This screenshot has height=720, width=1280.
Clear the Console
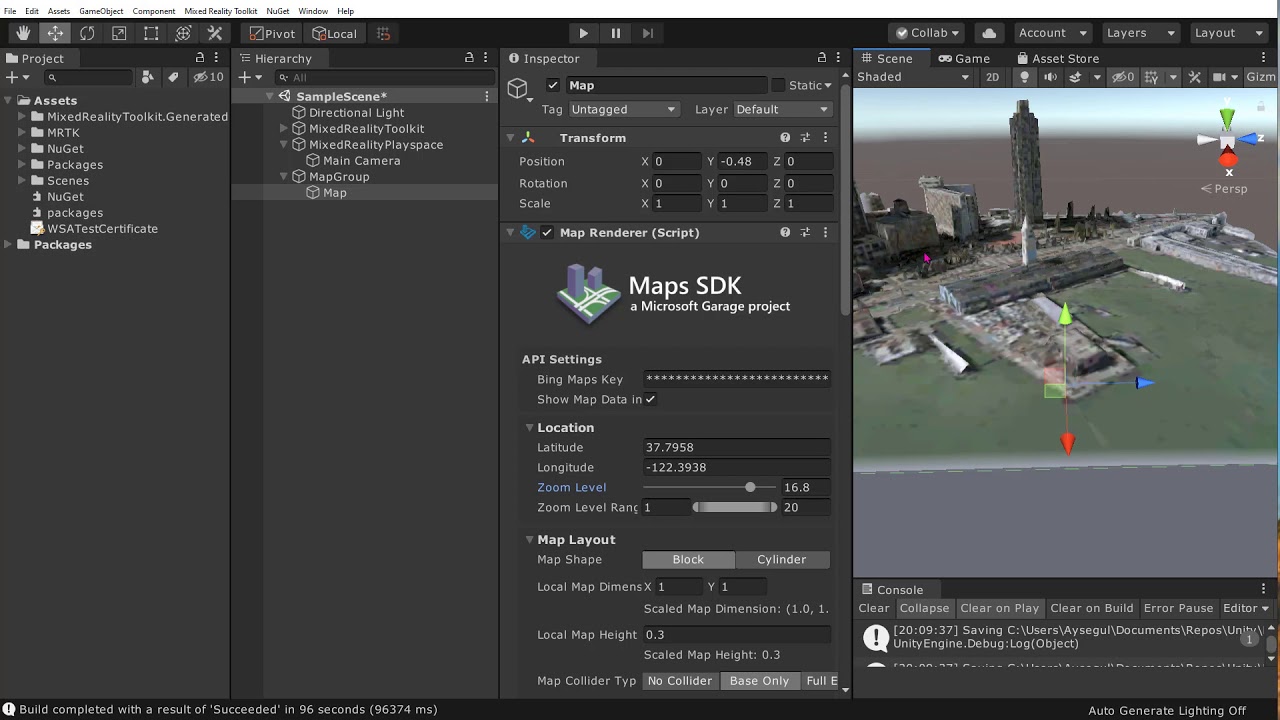pos(873,608)
